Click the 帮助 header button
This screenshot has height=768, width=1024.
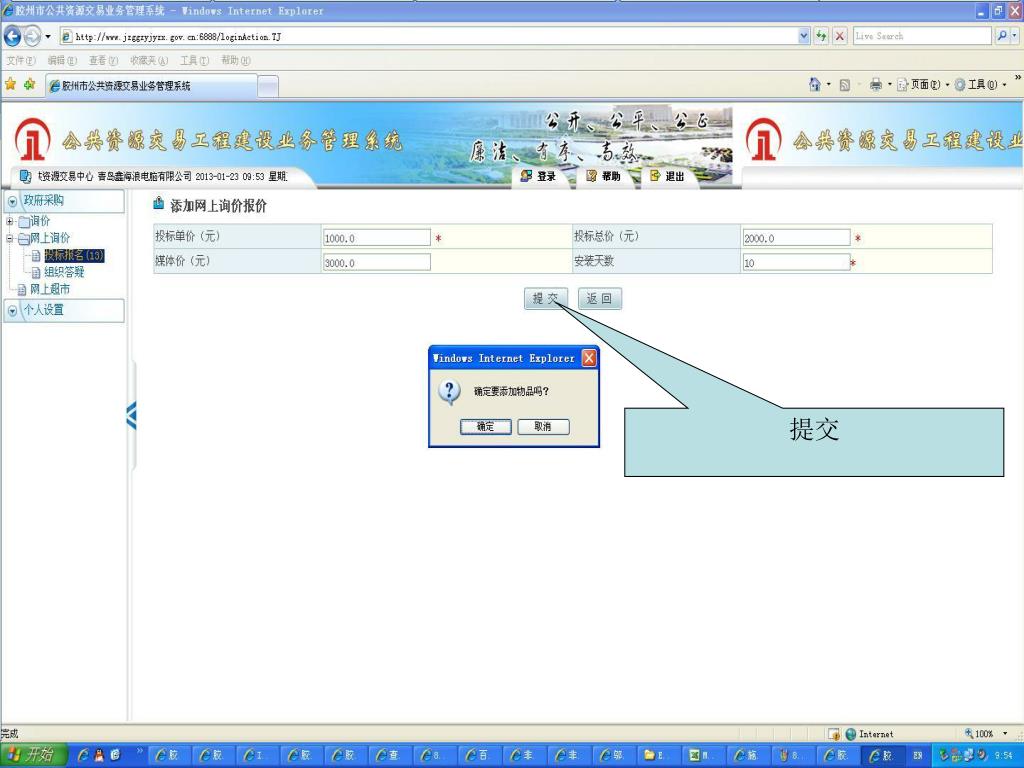[x=603, y=176]
